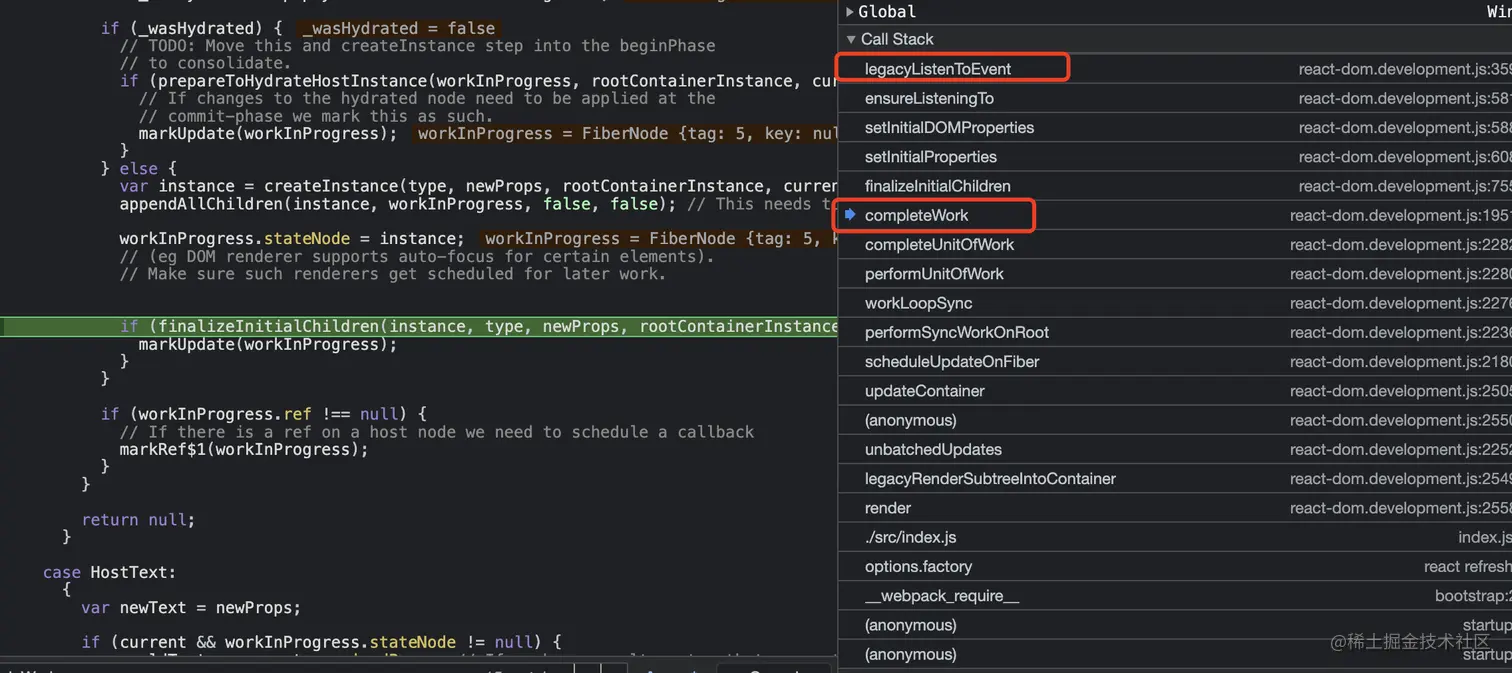Open source link in setInitialProperties row
1512x673 pixels.
pos(1405,157)
